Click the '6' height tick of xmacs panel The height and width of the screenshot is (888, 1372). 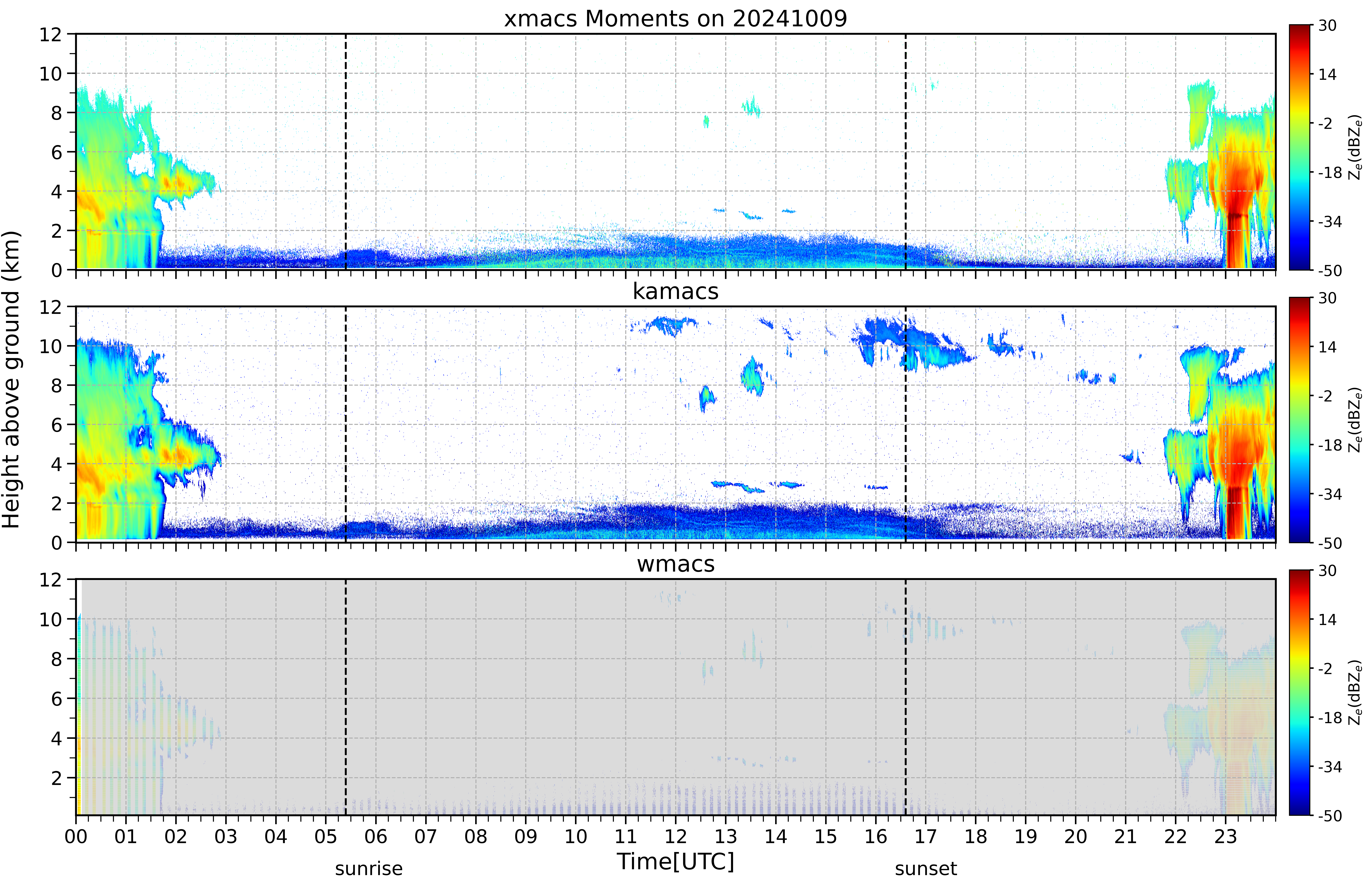coord(57,152)
